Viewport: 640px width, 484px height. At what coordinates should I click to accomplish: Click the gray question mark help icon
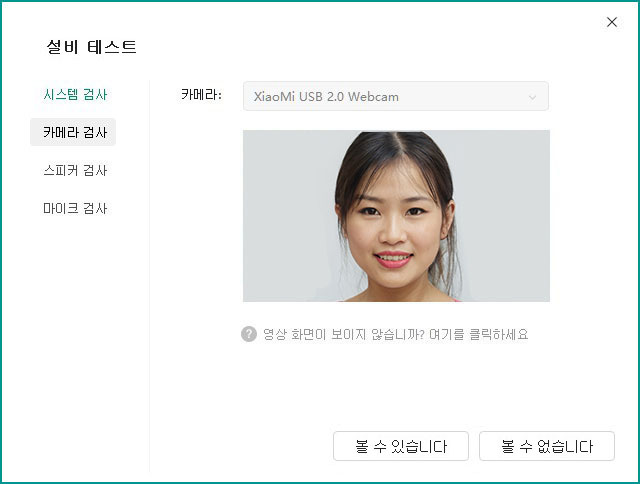[249, 334]
